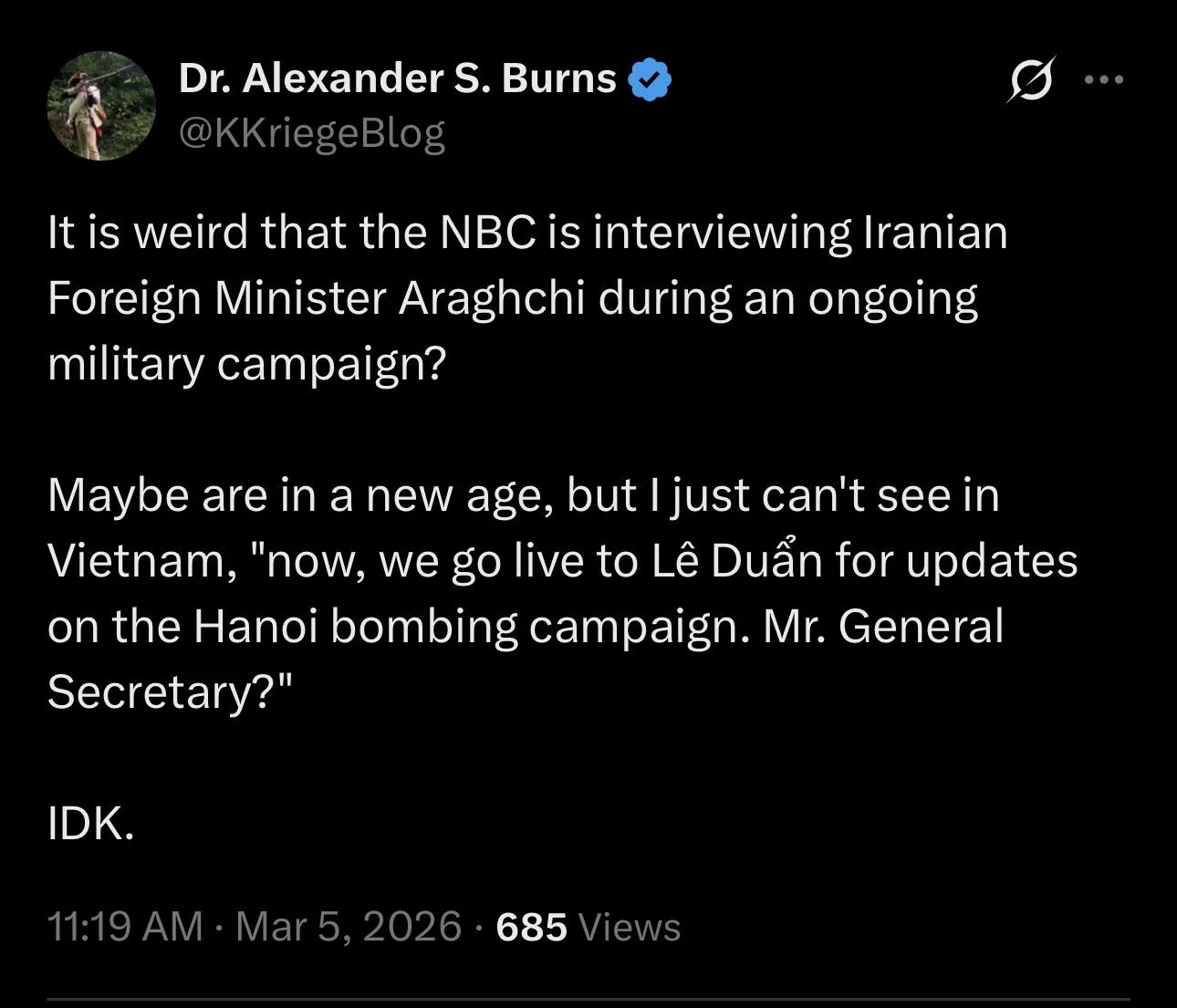Click the name Araghchi in the post
The height and width of the screenshot is (1008, 1177).
(492, 297)
